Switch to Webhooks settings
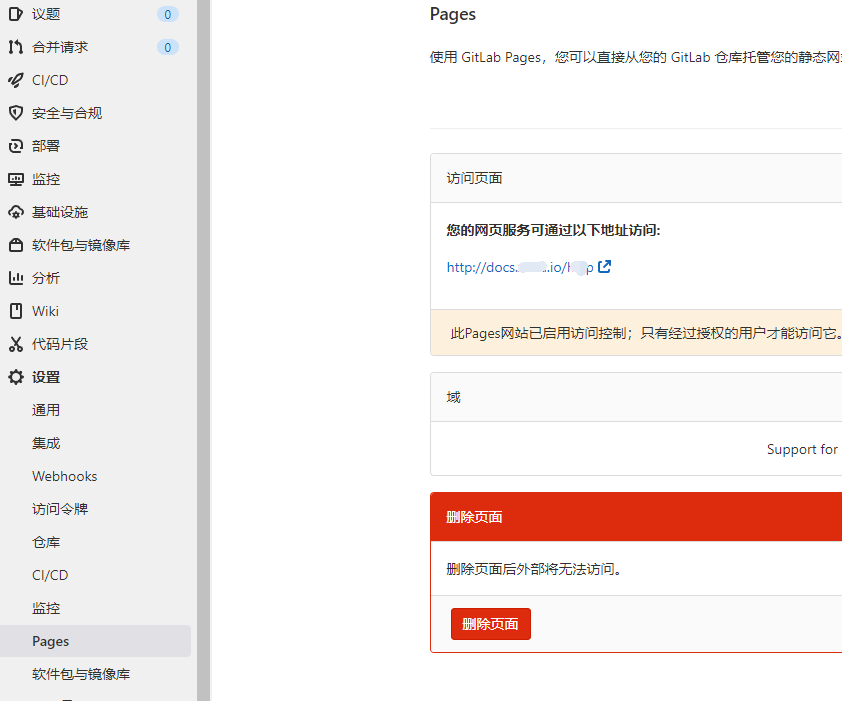The width and height of the screenshot is (842, 701). pyautogui.click(x=64, y=476)
